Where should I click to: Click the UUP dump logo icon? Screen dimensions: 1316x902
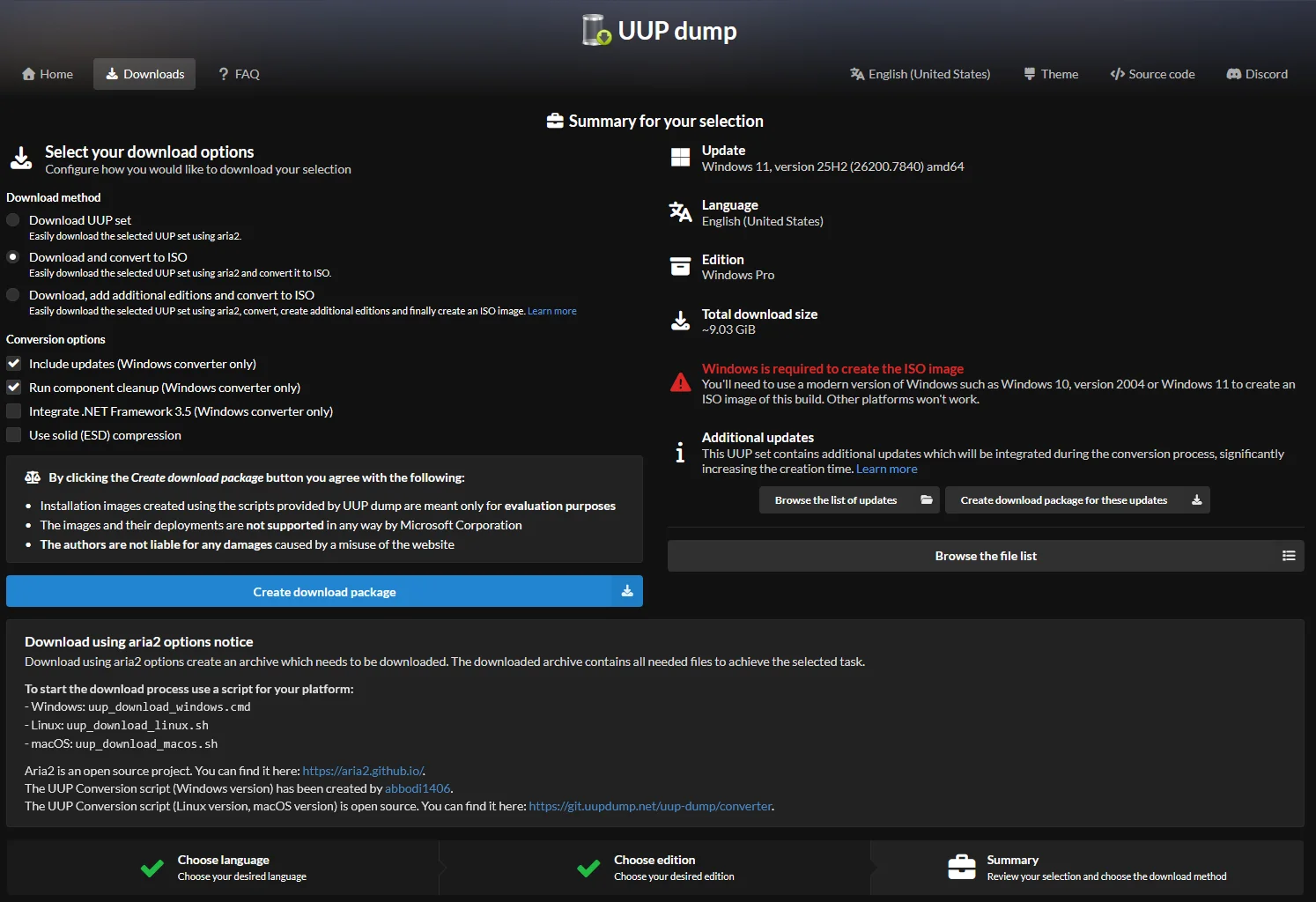point(596,30)
